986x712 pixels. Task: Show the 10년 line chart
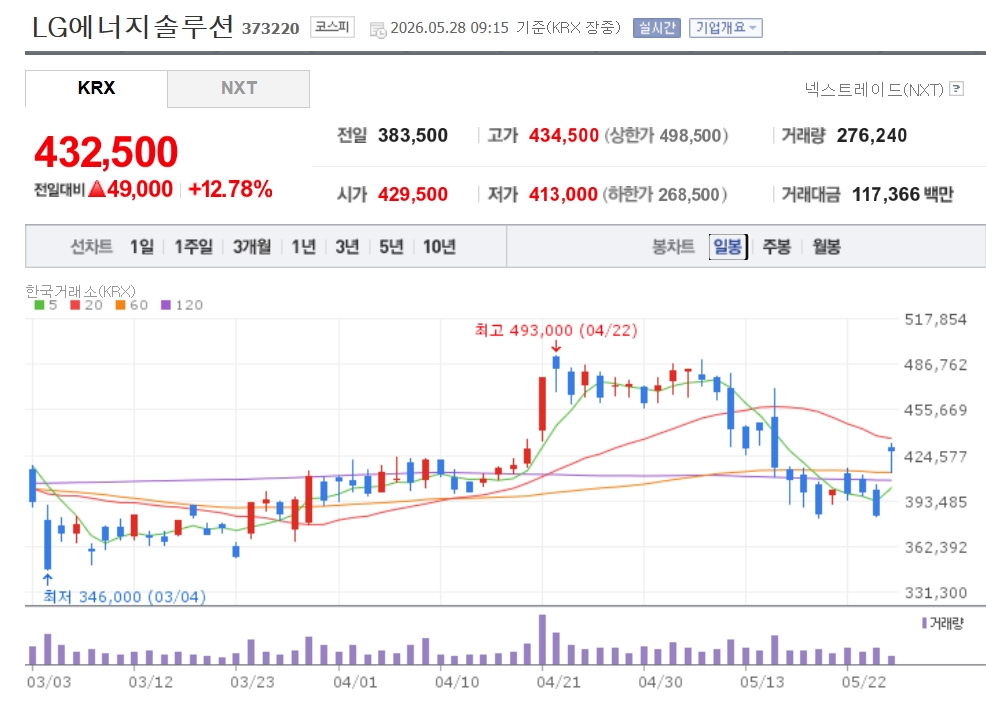(439, 247)
